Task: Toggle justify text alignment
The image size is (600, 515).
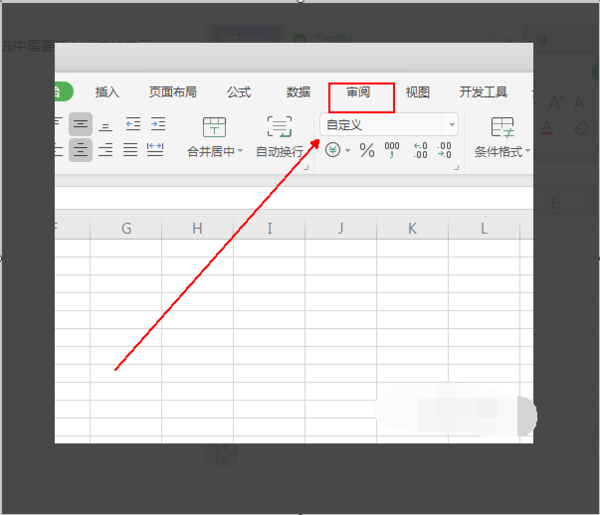Action: coord(130,150)
